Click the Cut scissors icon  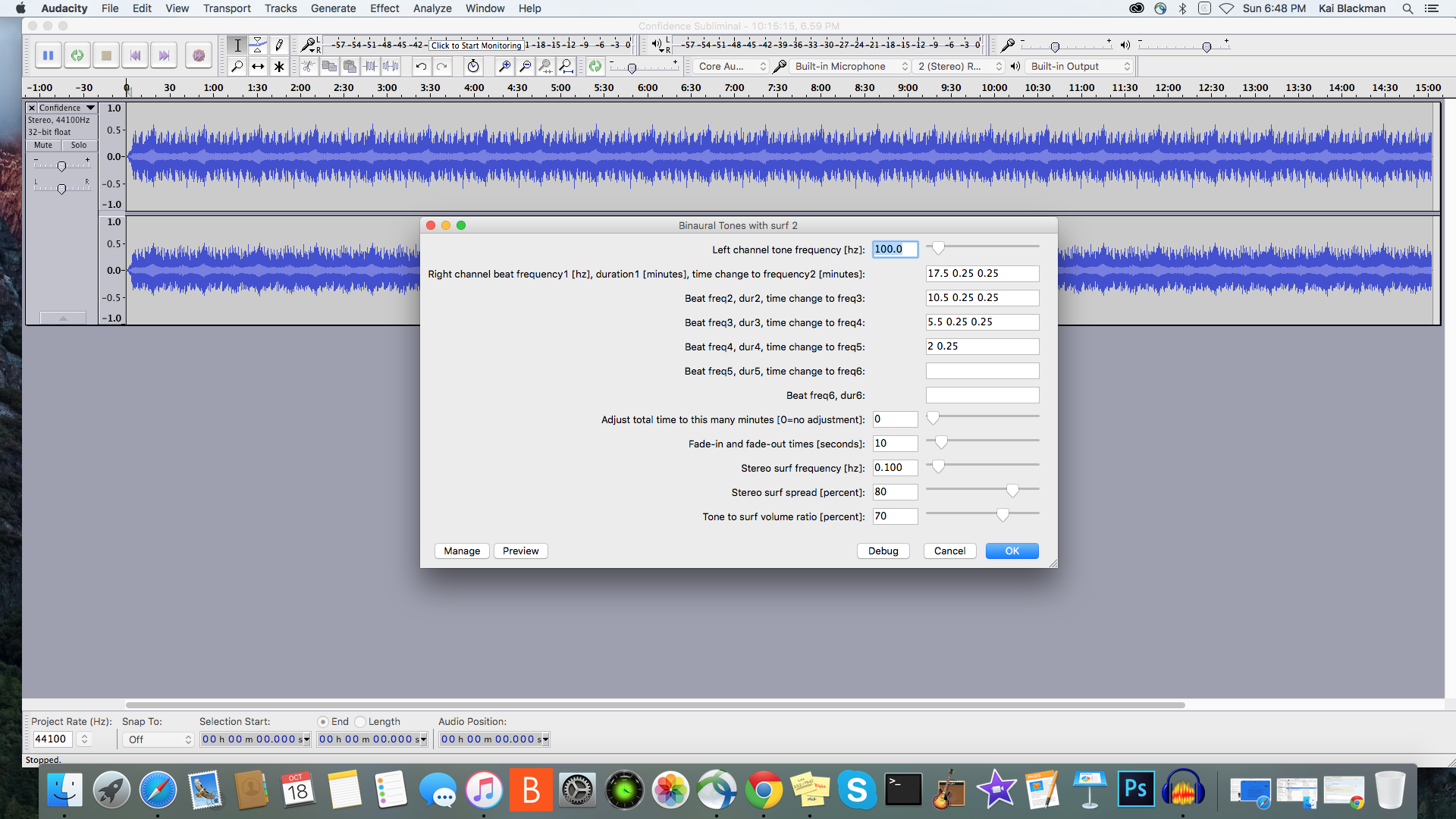[x=308, y=67]
